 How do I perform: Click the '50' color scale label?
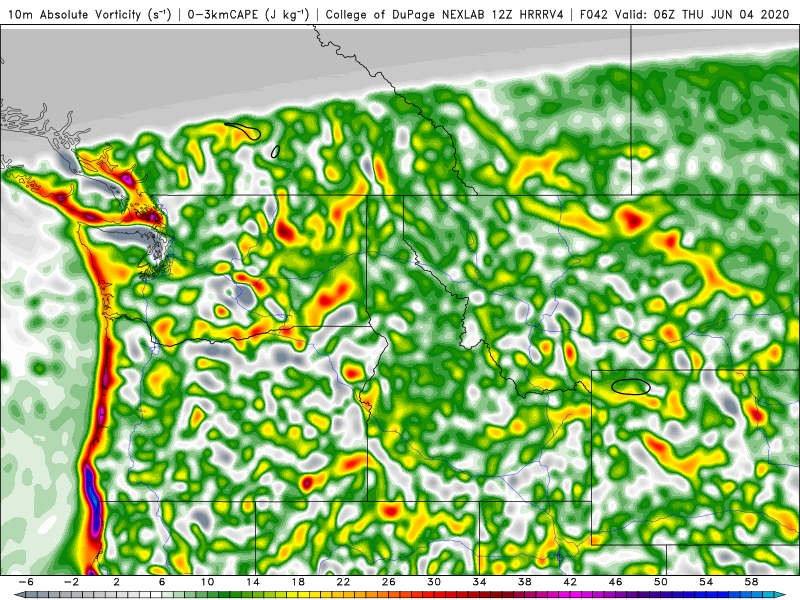[x=661, y=582]
